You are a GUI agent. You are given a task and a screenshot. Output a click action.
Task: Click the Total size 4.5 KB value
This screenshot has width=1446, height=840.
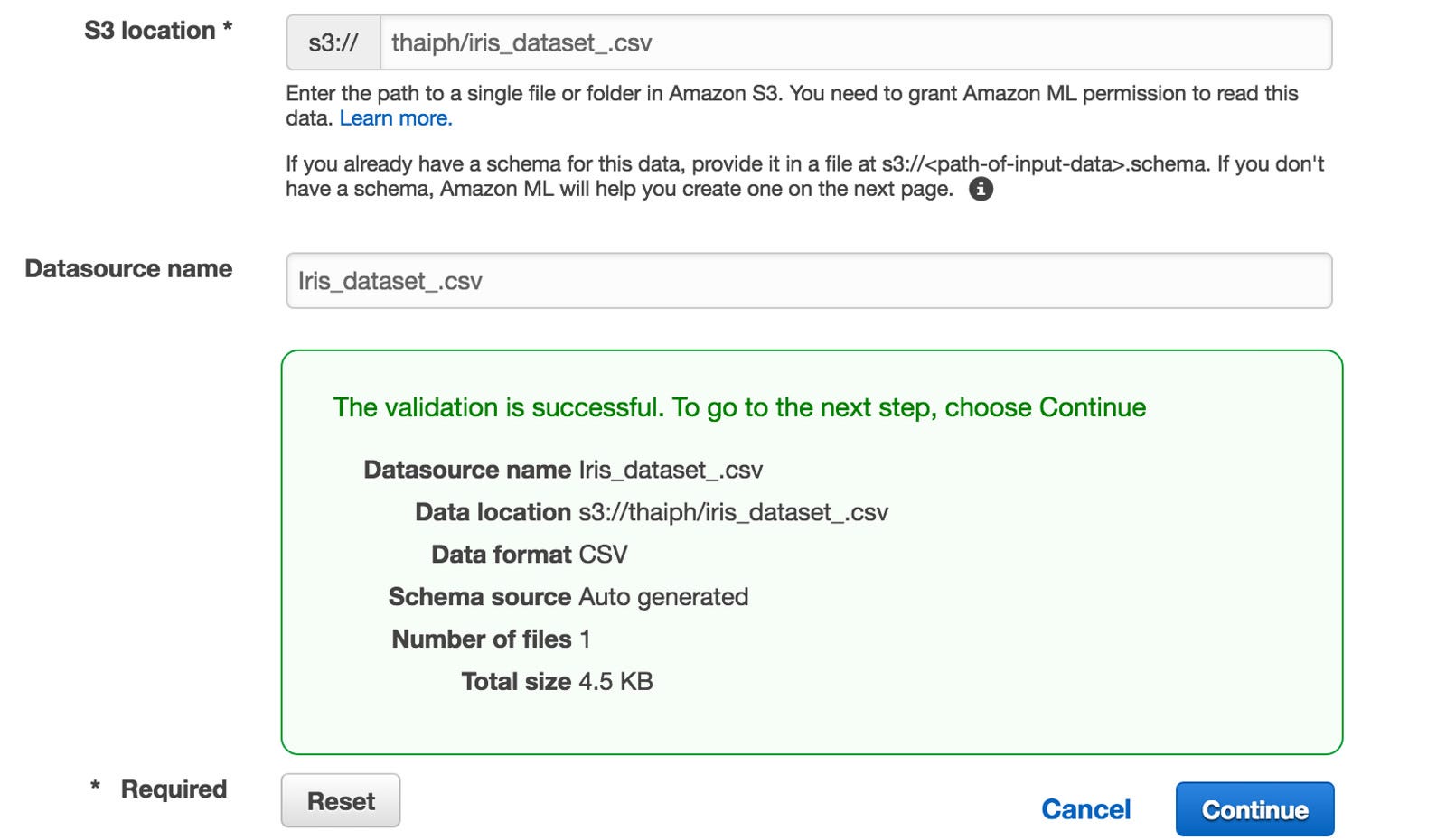click(615, 682)
